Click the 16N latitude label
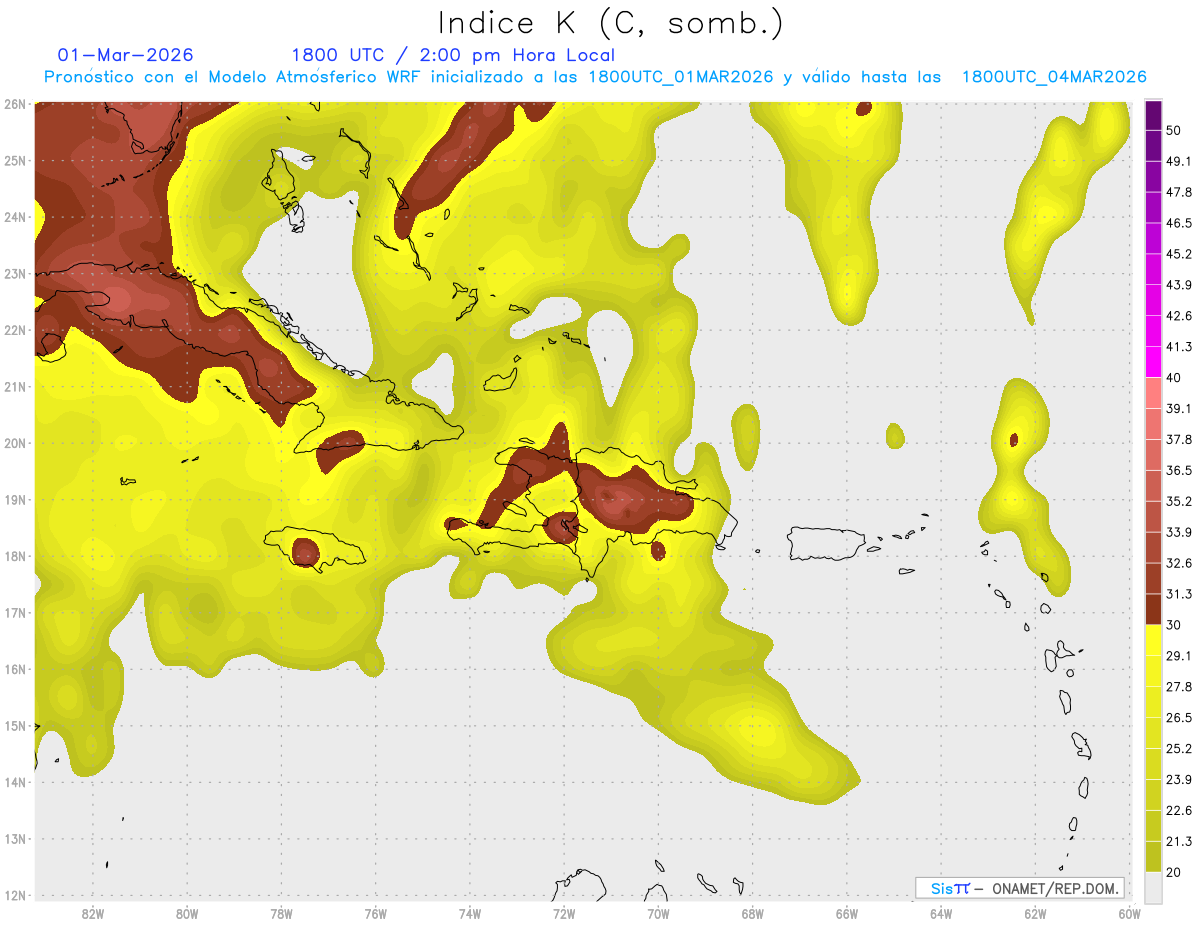The width and height of the screenshot is (1200, 927). (15, 669)
